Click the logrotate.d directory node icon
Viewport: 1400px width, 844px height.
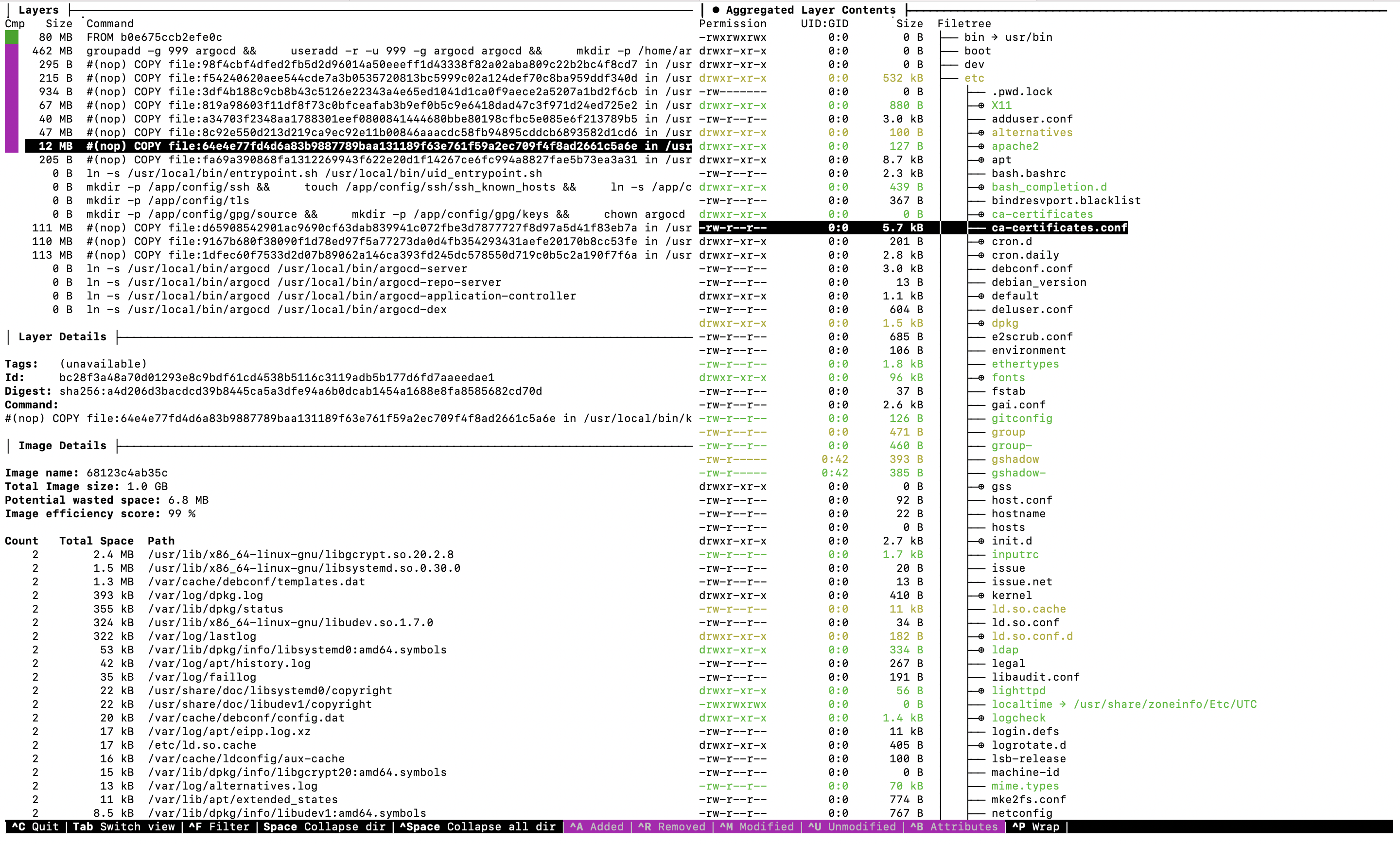coord(980,745)
